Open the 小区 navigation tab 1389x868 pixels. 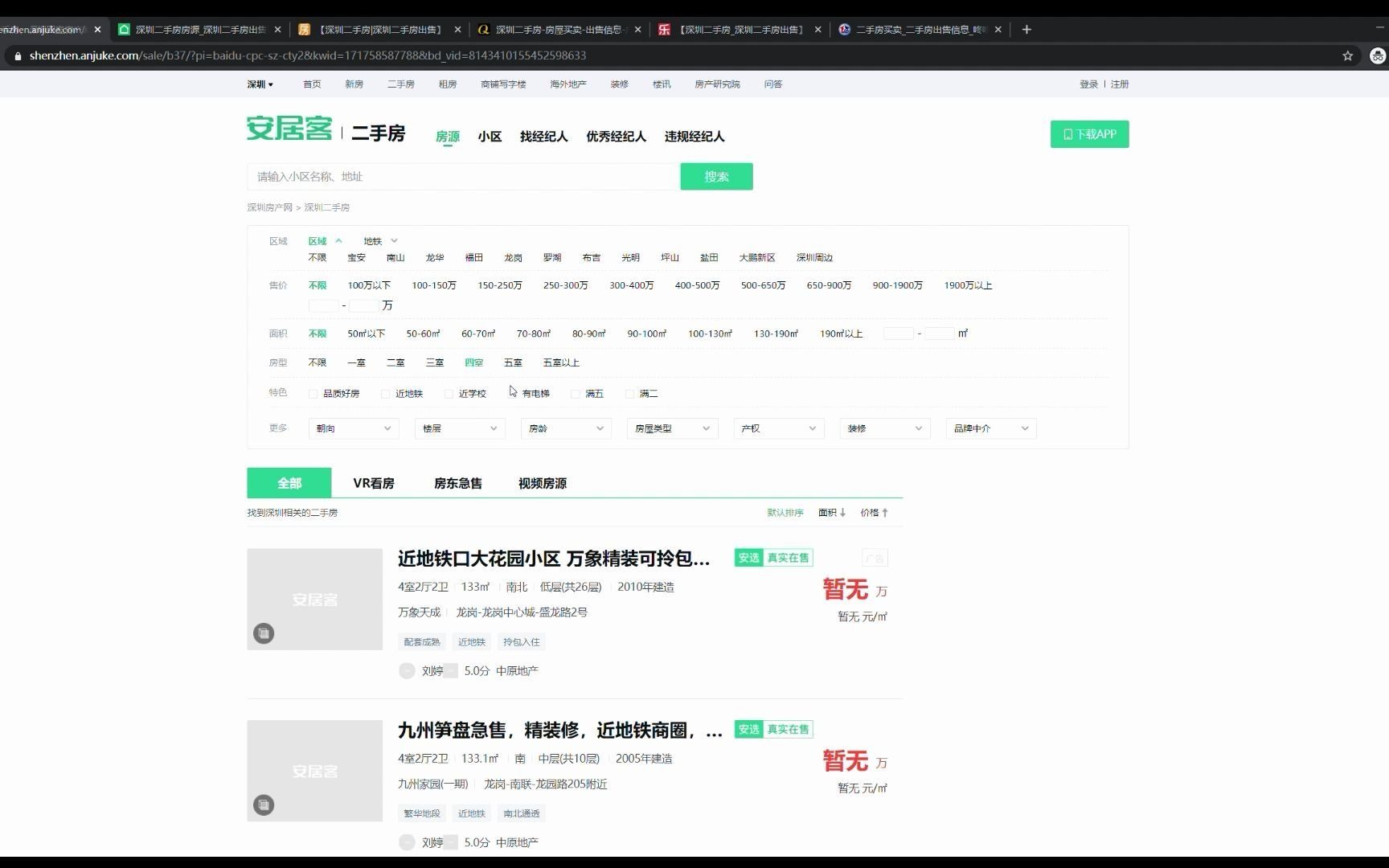(490, 137)
